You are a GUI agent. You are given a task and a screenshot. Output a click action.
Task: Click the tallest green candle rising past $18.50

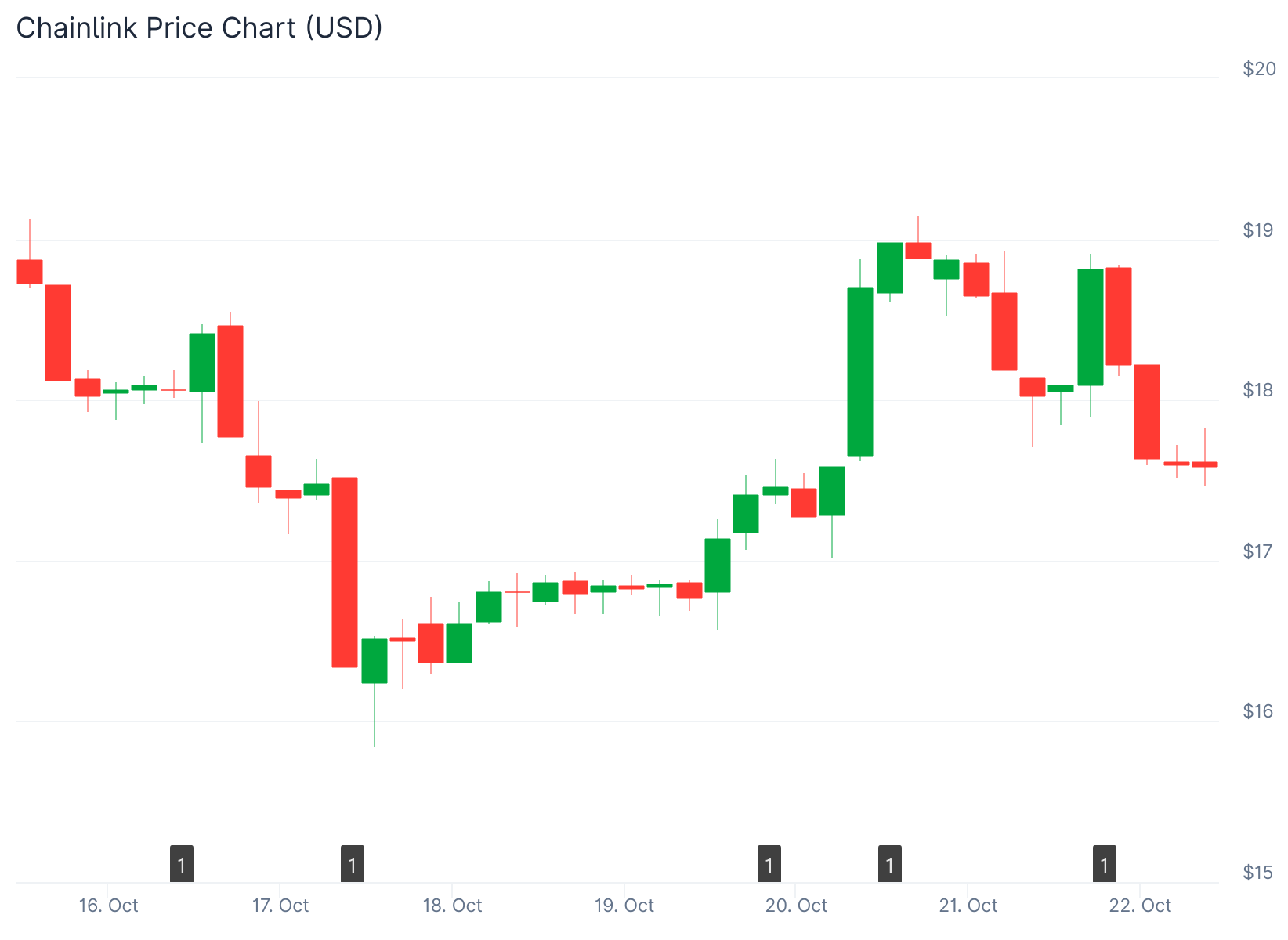860,372
